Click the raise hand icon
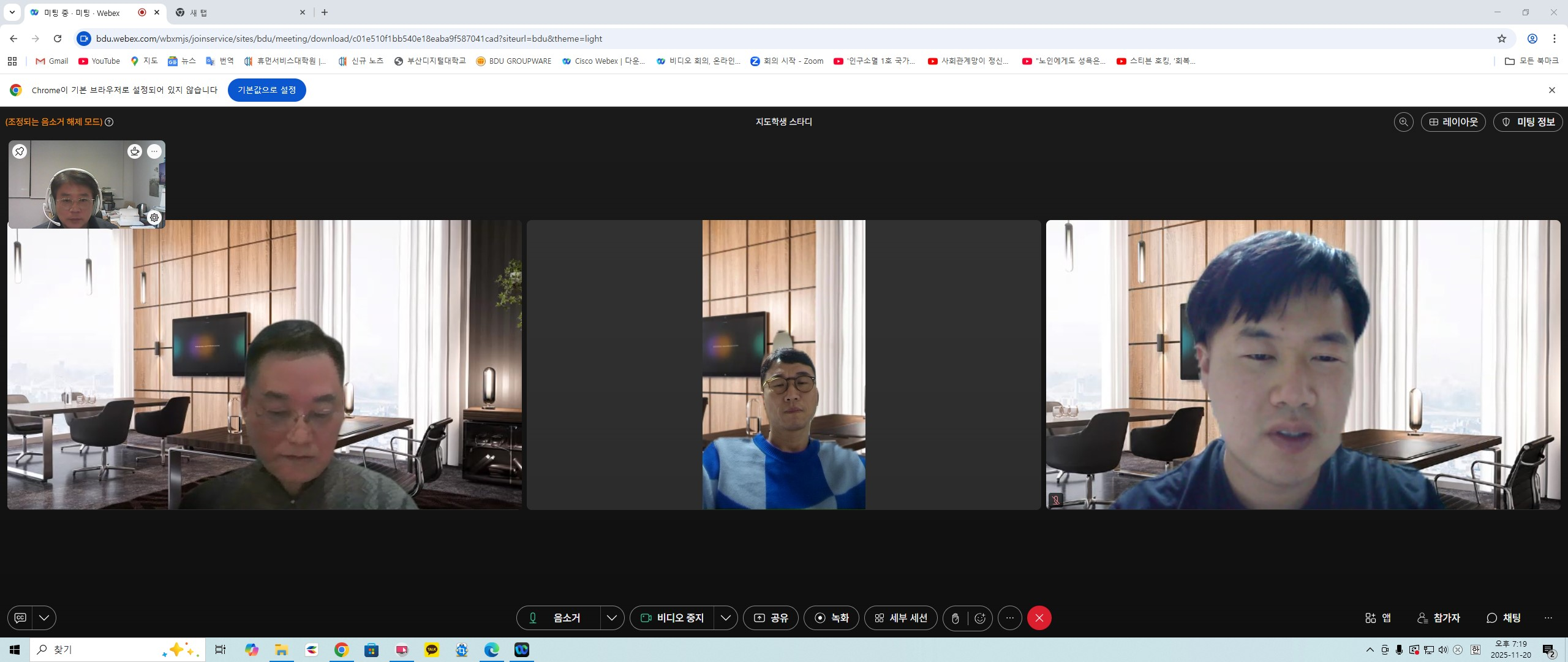This screenshot has width=1568, height=662. coord(956,618)
